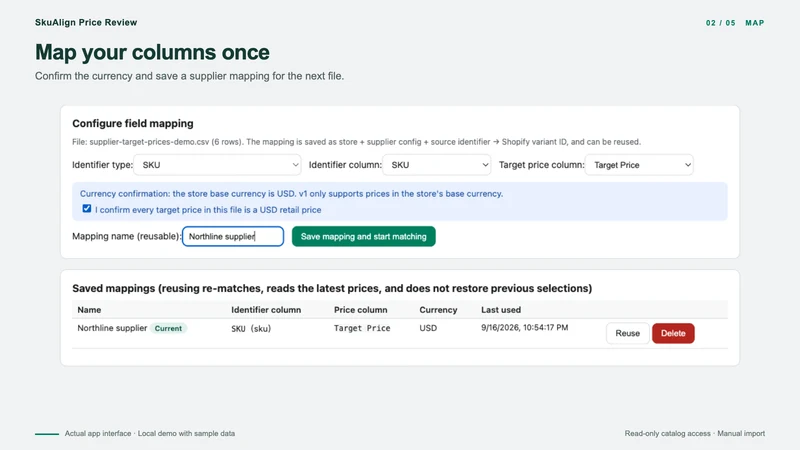Click the Mapping name input field
Viewport: 800px width, 450px height.
coord(233,236)
